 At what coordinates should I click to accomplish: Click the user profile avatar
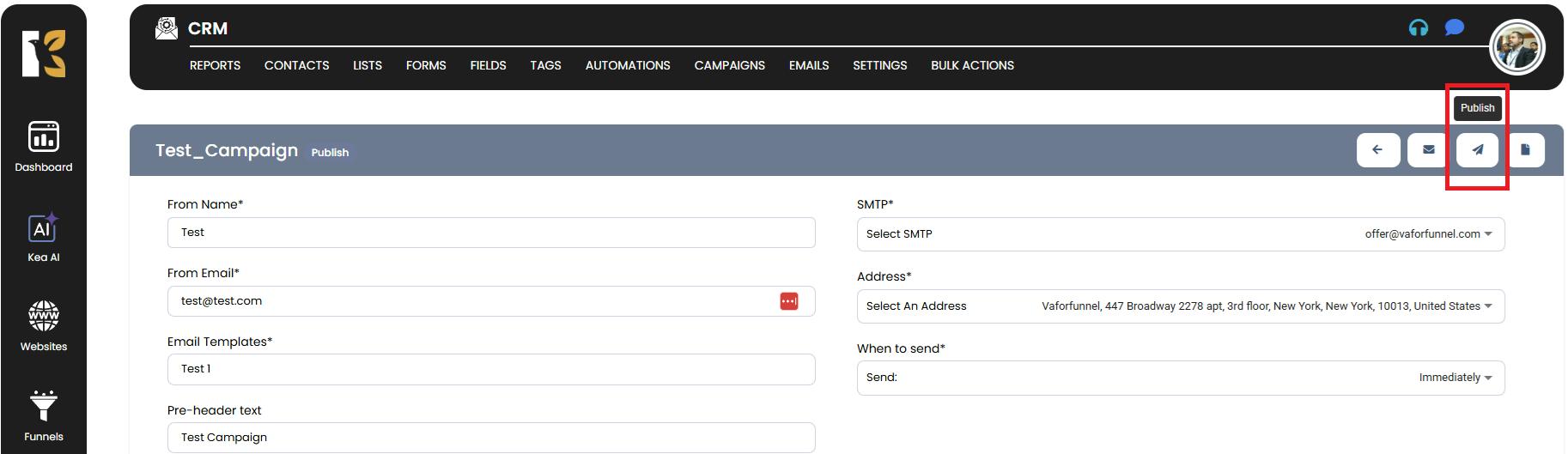pos(1516,47)
